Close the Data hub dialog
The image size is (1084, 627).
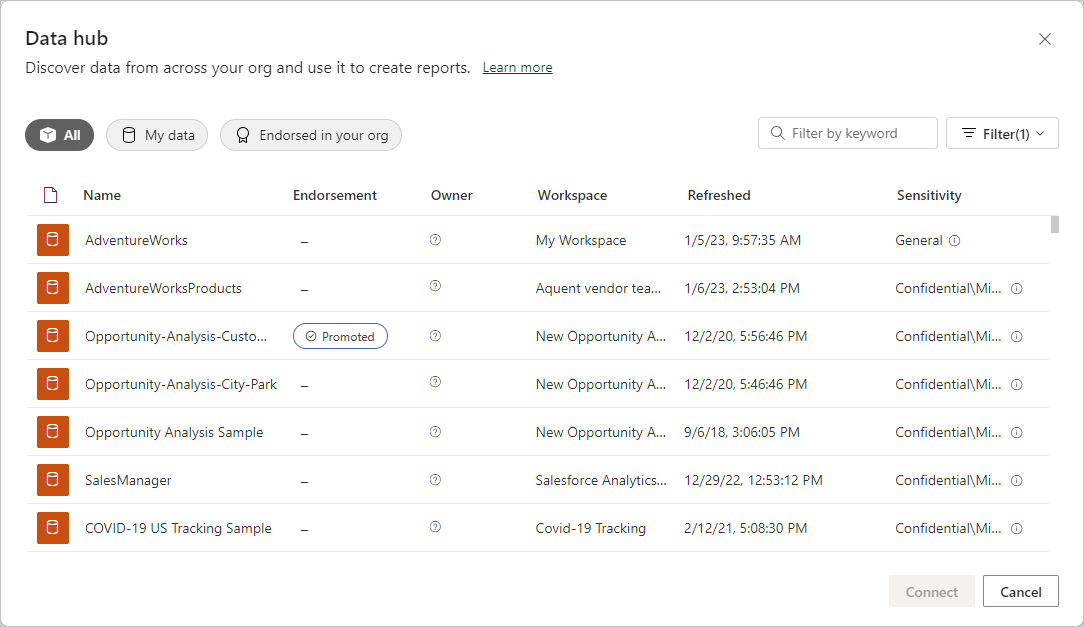pos(1045,39)
